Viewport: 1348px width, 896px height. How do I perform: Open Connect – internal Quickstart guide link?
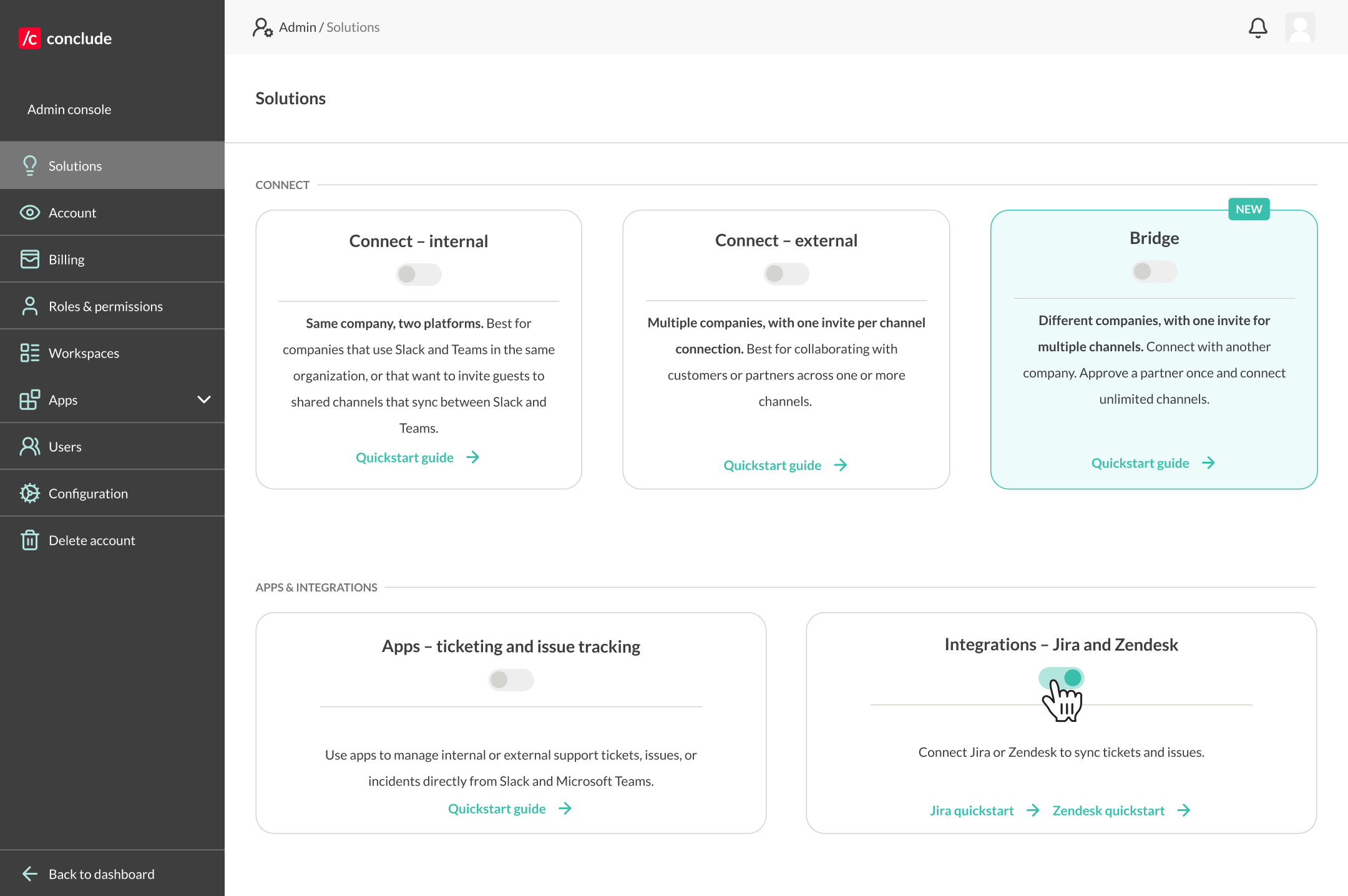404,457
